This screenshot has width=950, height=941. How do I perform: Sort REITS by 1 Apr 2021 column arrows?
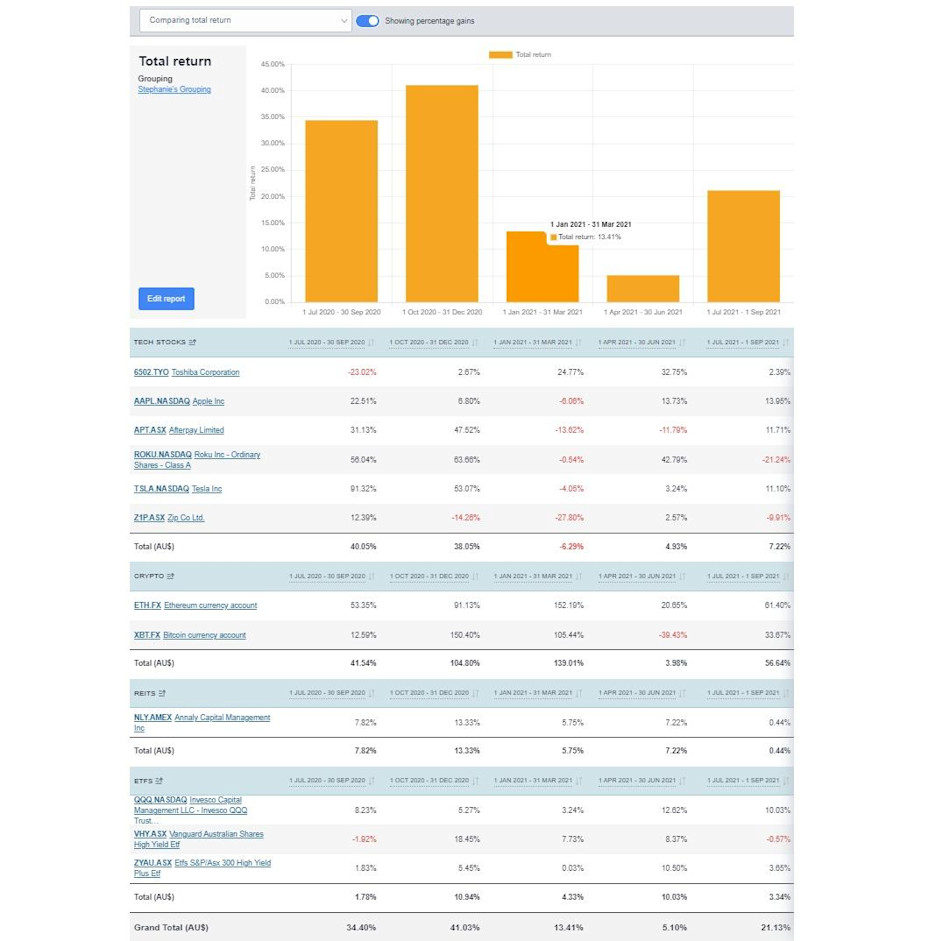pos(682,693)
